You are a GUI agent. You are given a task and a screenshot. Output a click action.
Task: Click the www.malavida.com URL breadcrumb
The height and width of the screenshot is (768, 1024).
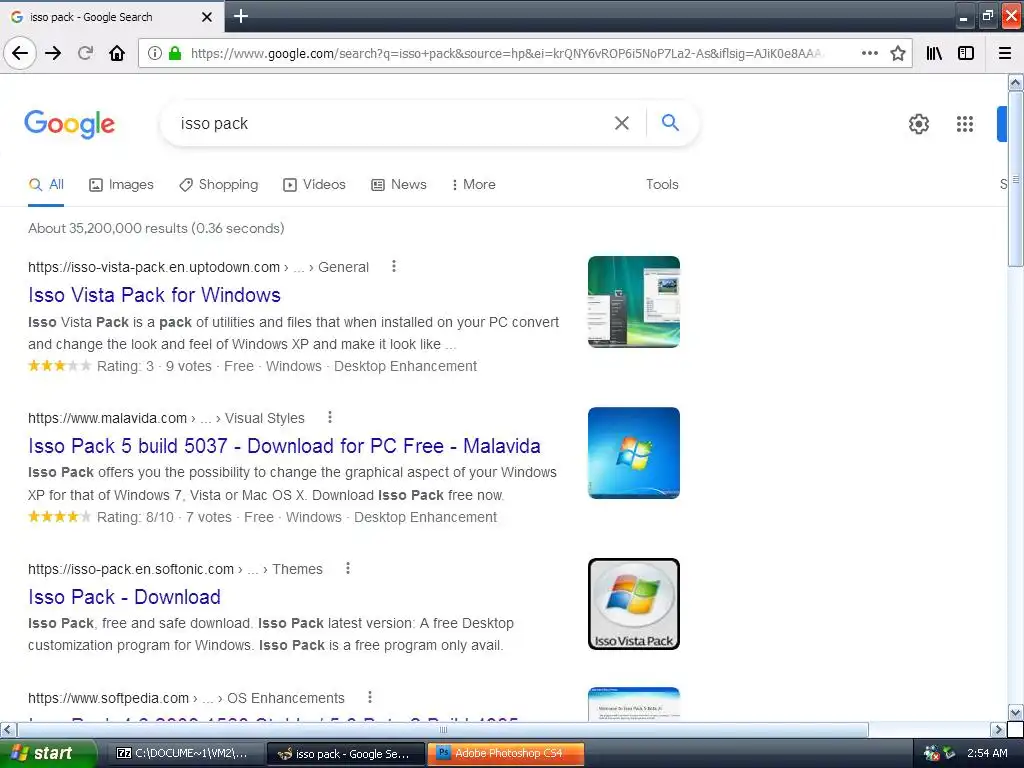(x=107, y=418)
